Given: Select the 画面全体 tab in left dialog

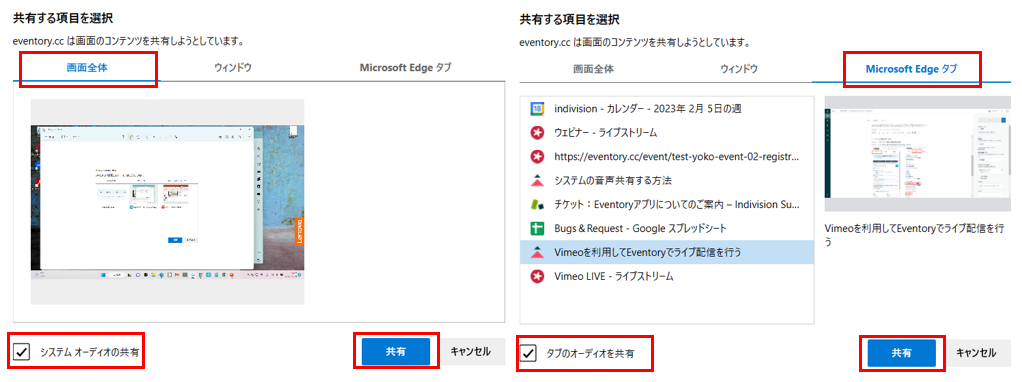Looking at the screenshot, I should click(87, 68).
